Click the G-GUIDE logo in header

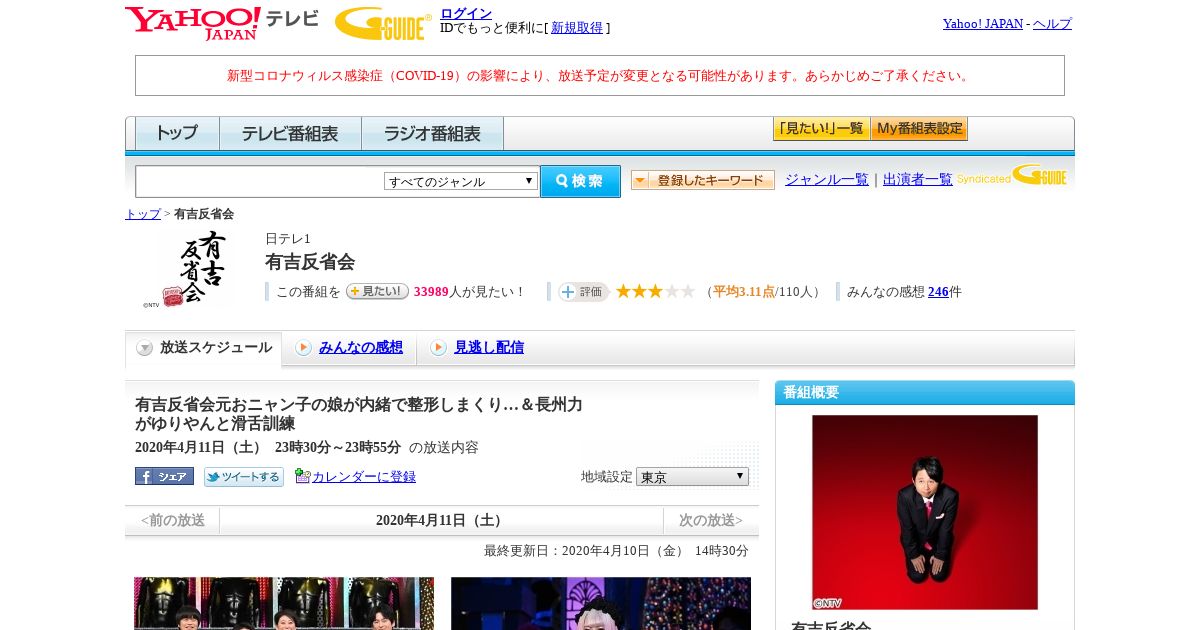[x=383, y=23]
